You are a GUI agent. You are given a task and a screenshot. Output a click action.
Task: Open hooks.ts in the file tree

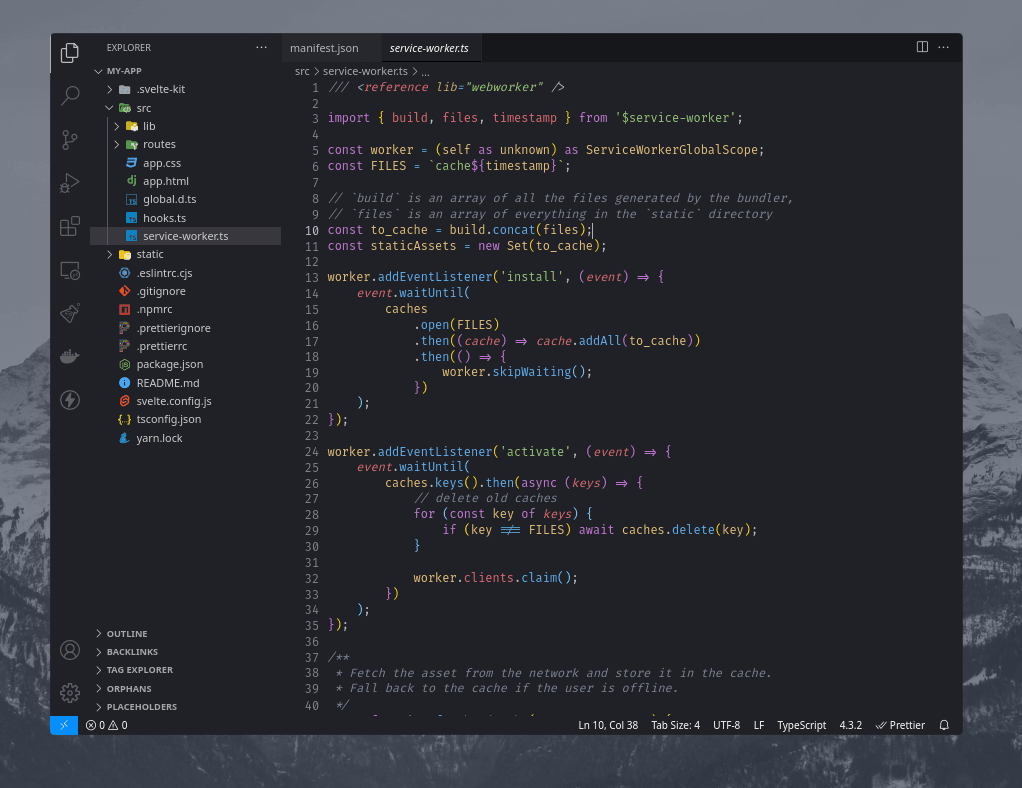(164, 218)
